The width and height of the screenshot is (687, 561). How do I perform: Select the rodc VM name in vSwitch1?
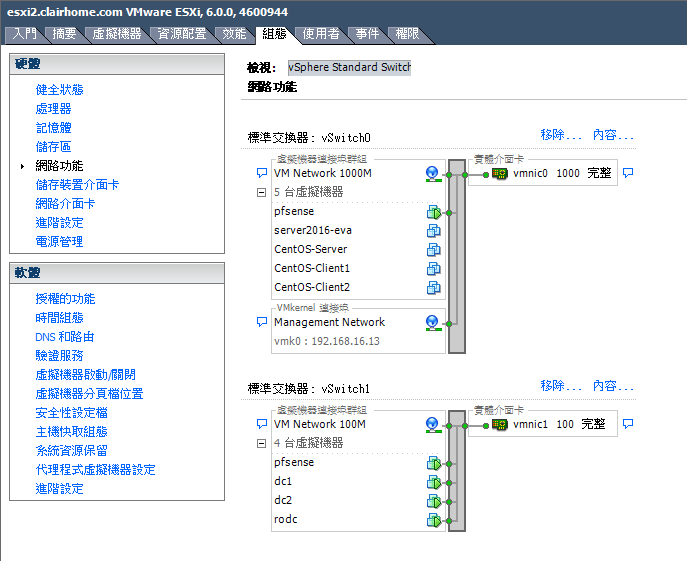point(286,520)
